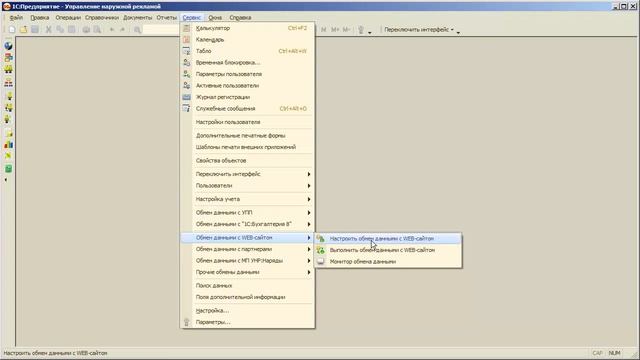Click the bar chart icon in left sidebar
Screen dimensions: 640x360
pyautogui.click(x=8, y=144)
